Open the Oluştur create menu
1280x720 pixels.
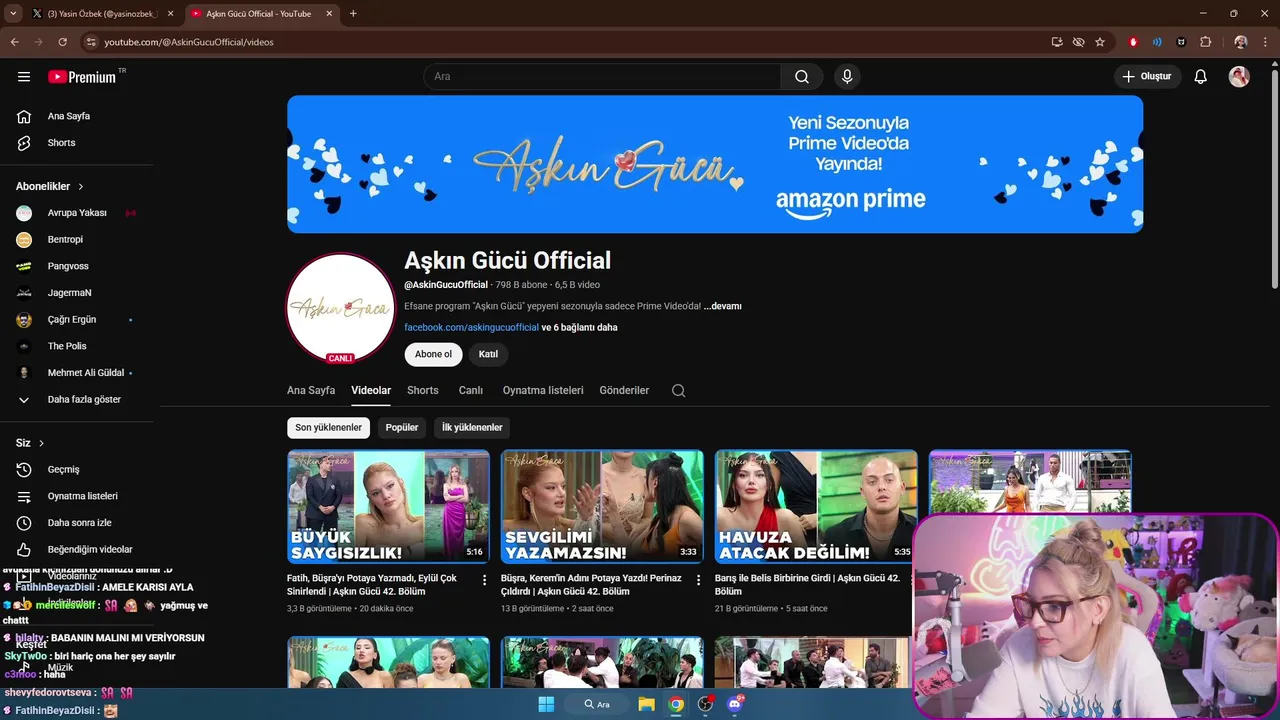point(1147,76)
